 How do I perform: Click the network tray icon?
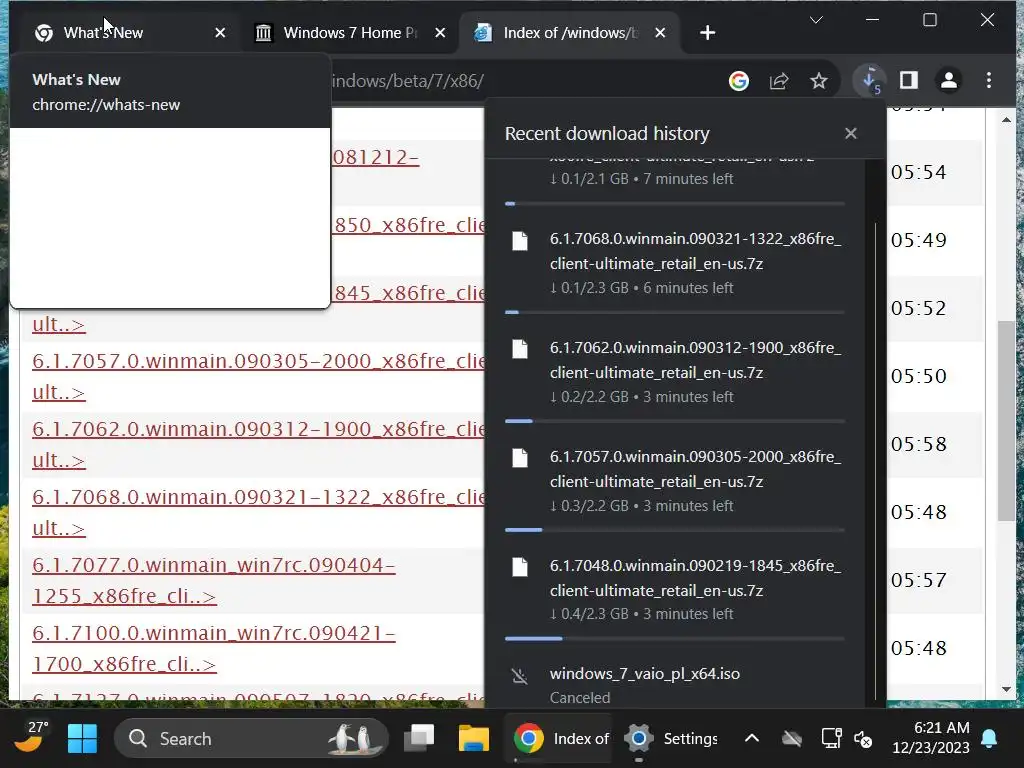831,739
